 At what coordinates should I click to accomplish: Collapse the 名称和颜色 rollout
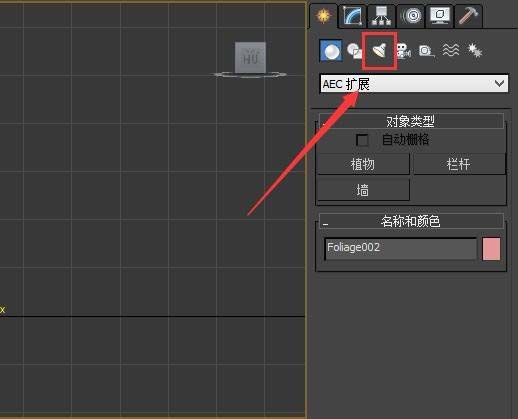[411, 221]
